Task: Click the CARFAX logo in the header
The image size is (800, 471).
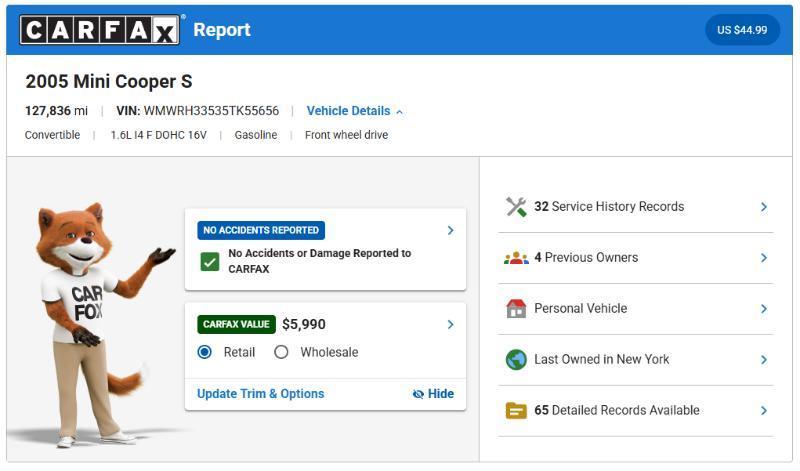Action: point(99,30)
